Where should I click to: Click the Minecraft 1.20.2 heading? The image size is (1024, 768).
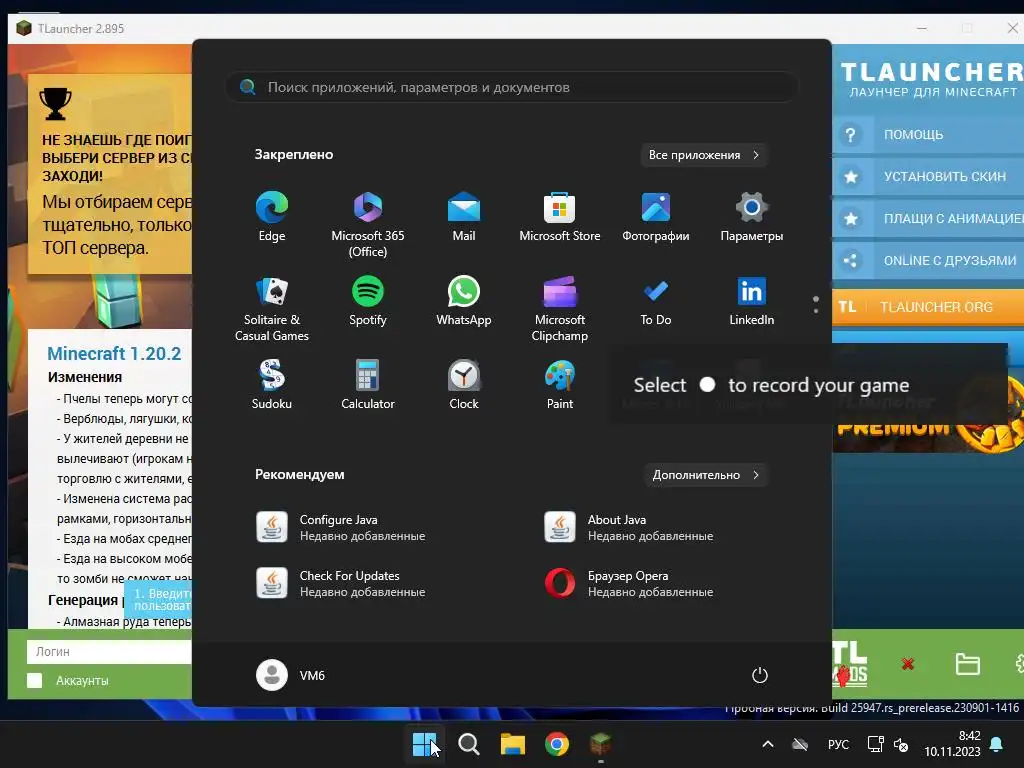pyautogui.click(x=114, y=353)
